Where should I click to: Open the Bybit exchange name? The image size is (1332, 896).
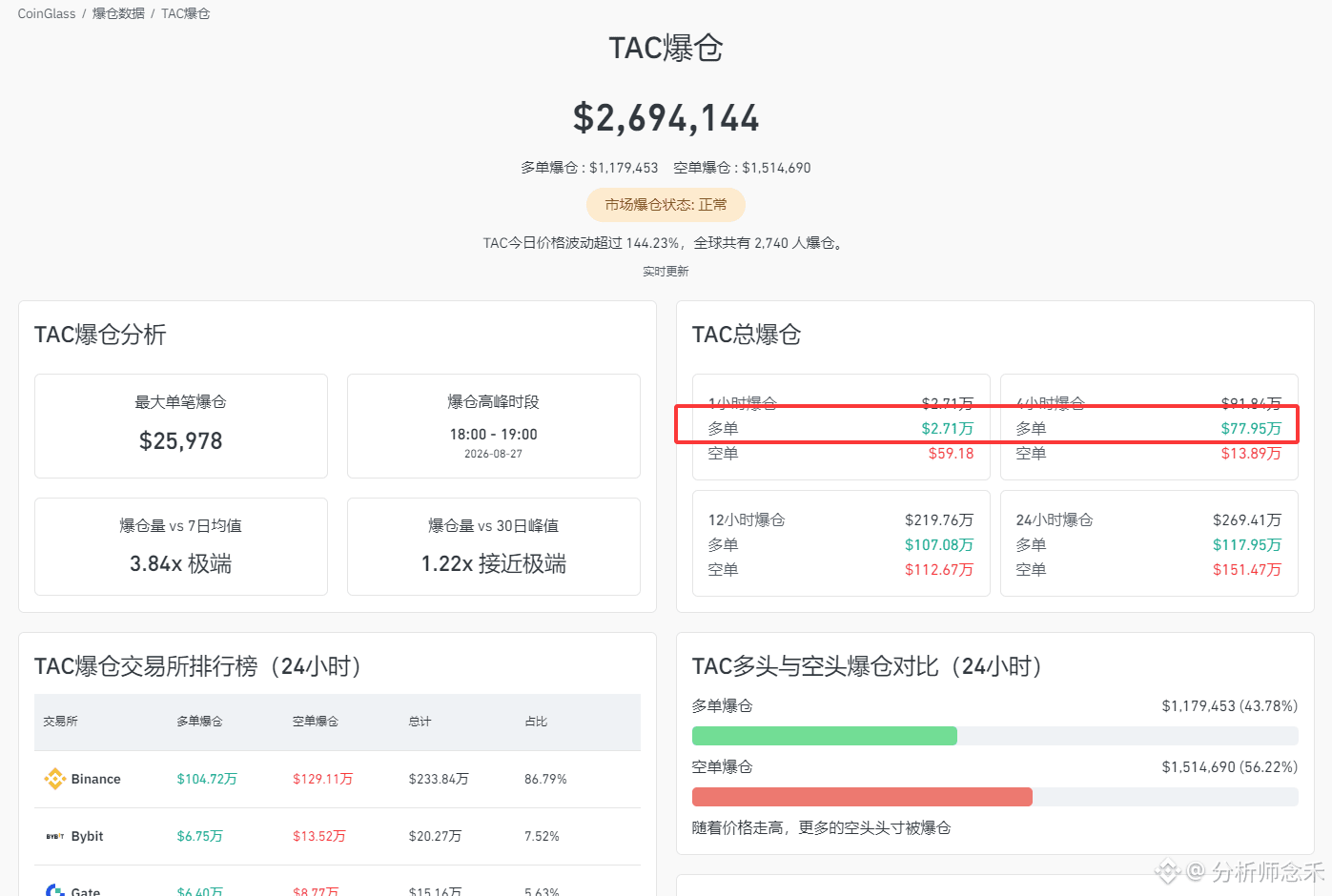click(x=88, y=836)
